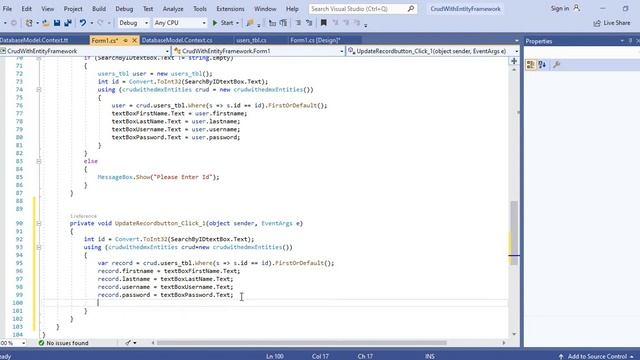Start debugging with green Start button

pyautogui.click(x=223, y=23)
